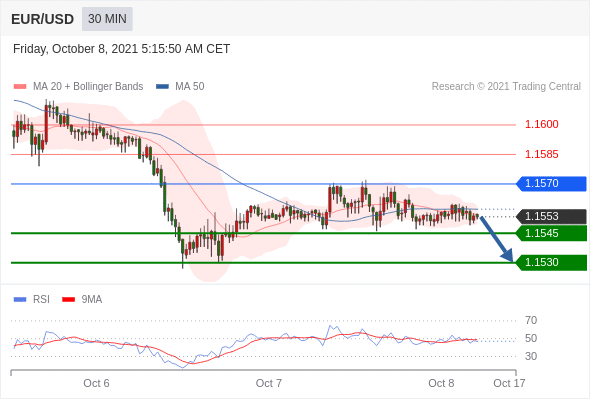Click the Oct 8 axis date label
The height and width of the screenshot is (400, 590).
coord(441,383)
